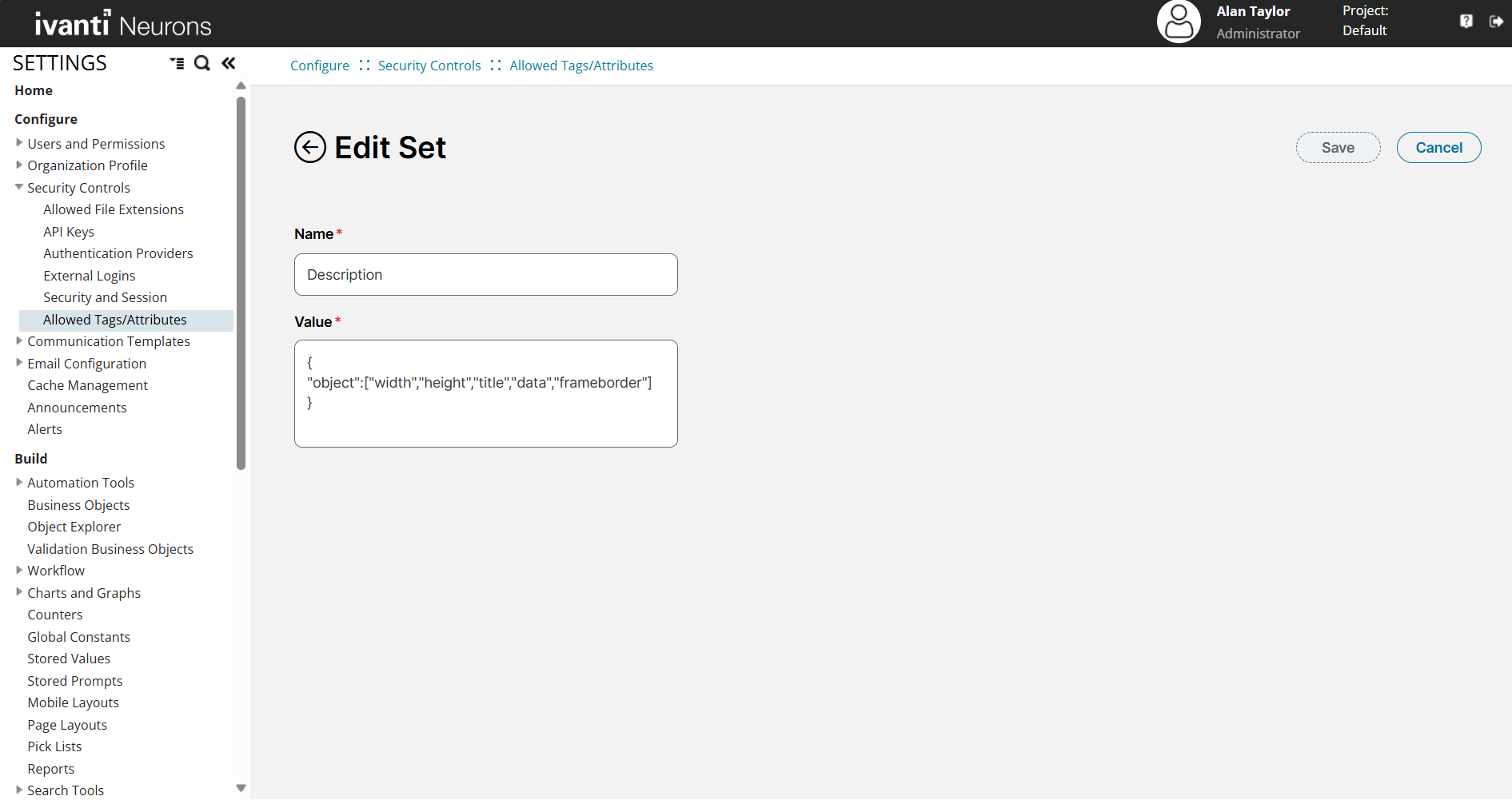Viewport: 1512px width, 800px height.
Task: Click the Ivanti Neurons logo
Action: (123, 24)
